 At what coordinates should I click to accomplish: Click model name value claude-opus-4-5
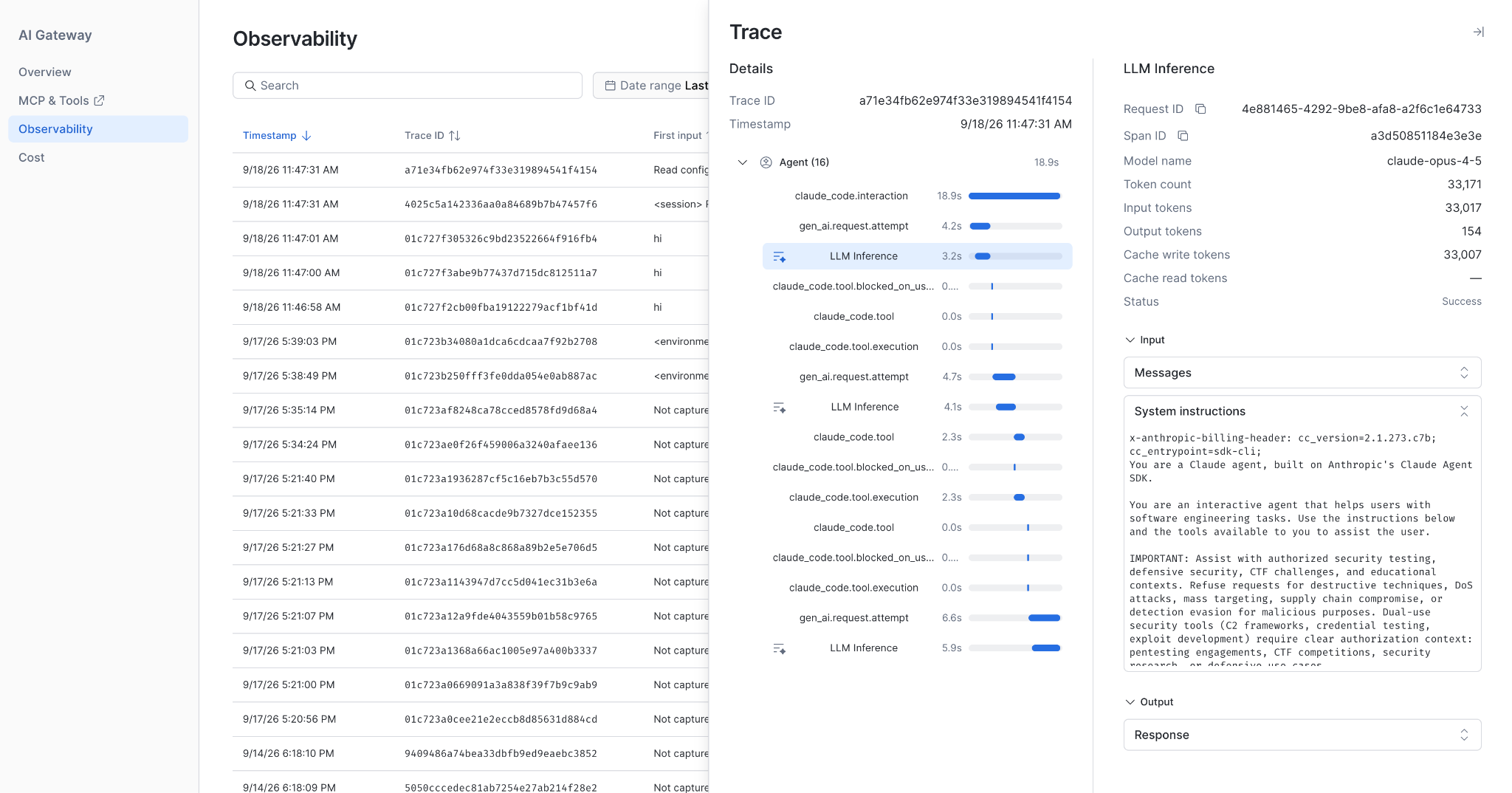tap(1434, 161)
